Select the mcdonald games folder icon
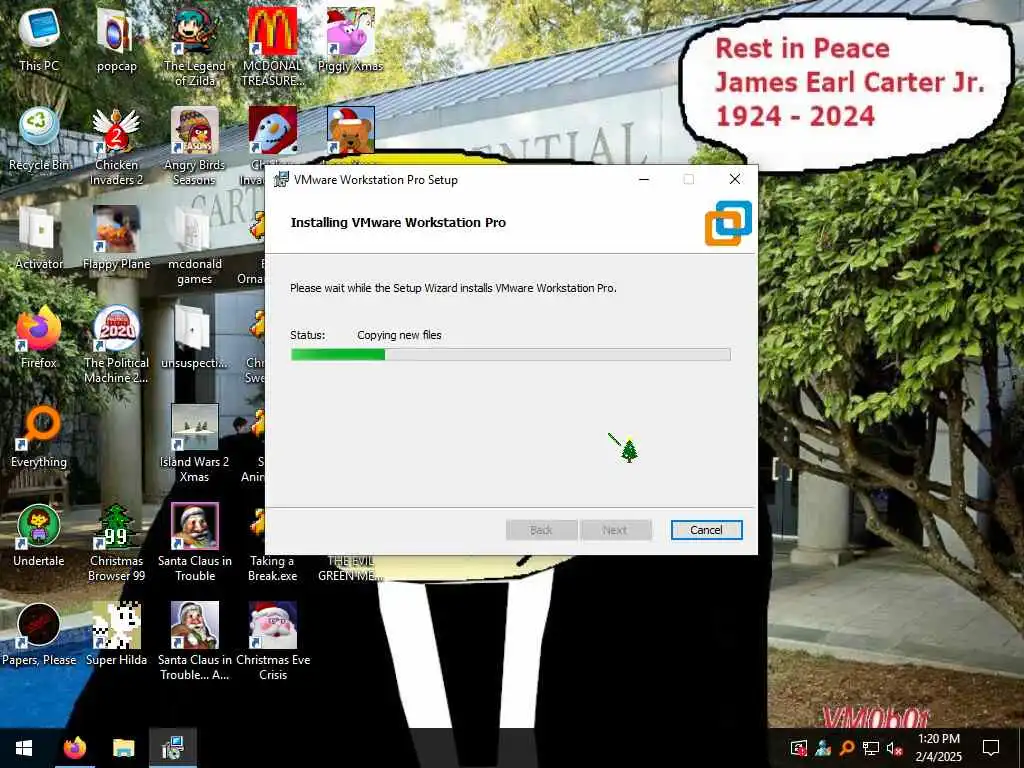 point(195,246)
